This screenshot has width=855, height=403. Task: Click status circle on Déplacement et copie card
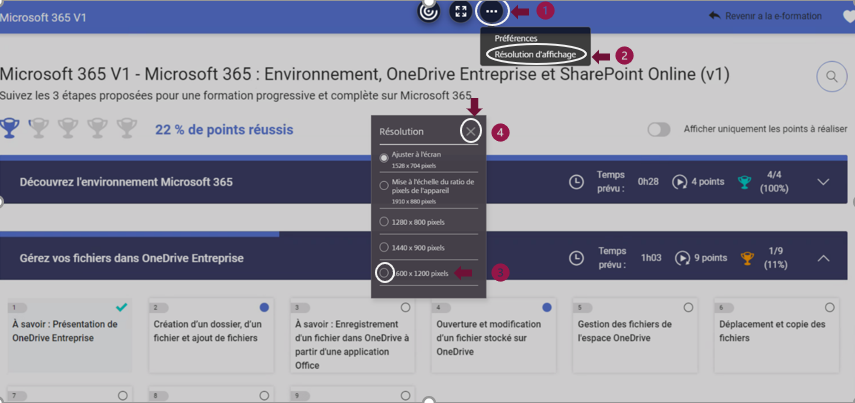[829, 308]
